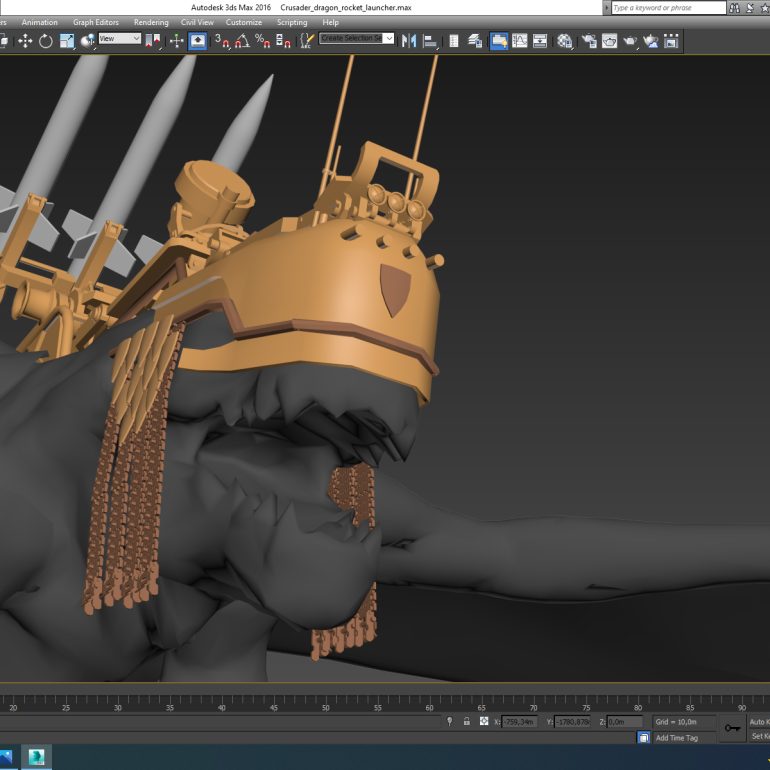Click the Grid = 10,0m status text
Image resolution: width=770 pixels, height=770 pixels.
point(676,721)
